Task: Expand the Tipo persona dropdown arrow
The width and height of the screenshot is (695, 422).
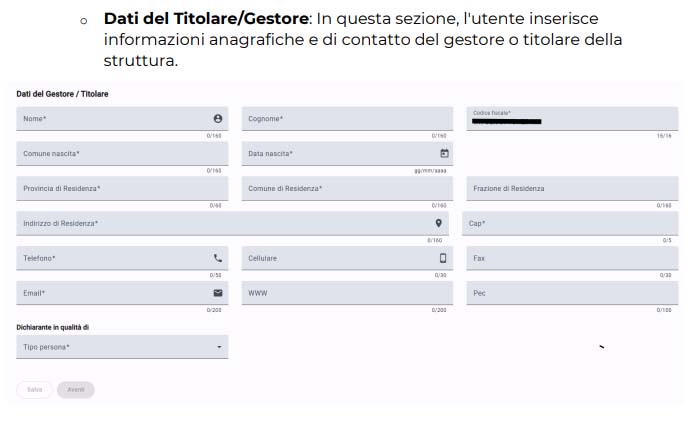Action: [x=219, y=347]
